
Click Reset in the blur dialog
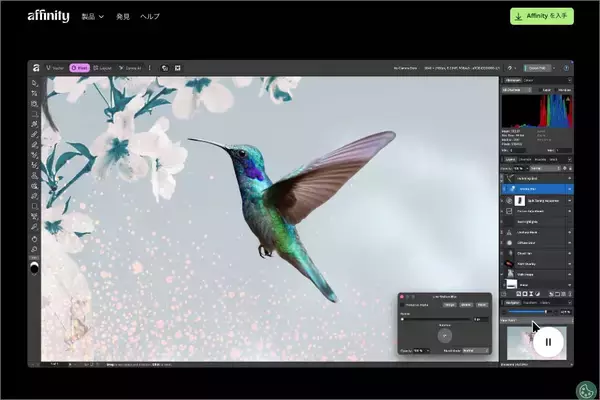[x=482, y=305]
